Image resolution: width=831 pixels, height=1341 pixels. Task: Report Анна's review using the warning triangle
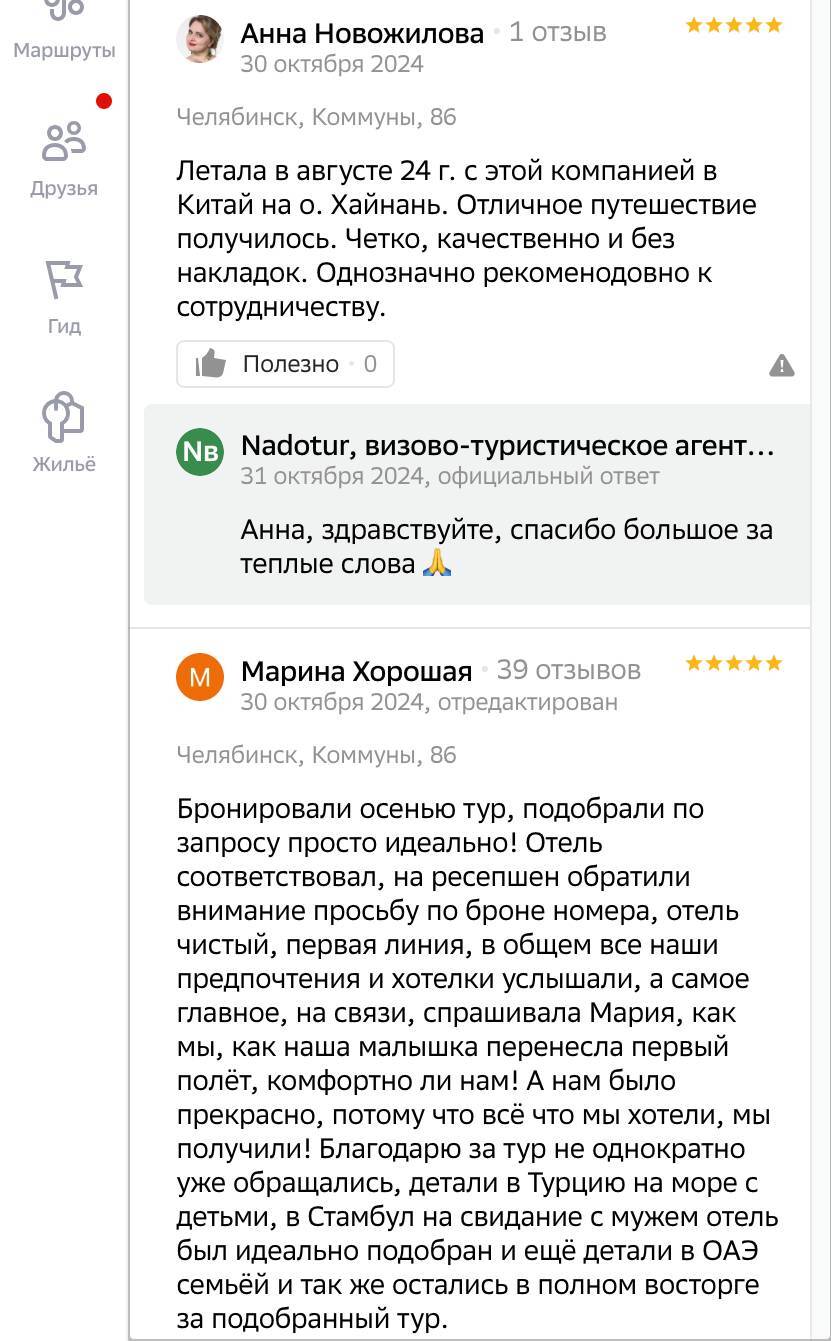[782, 365]
